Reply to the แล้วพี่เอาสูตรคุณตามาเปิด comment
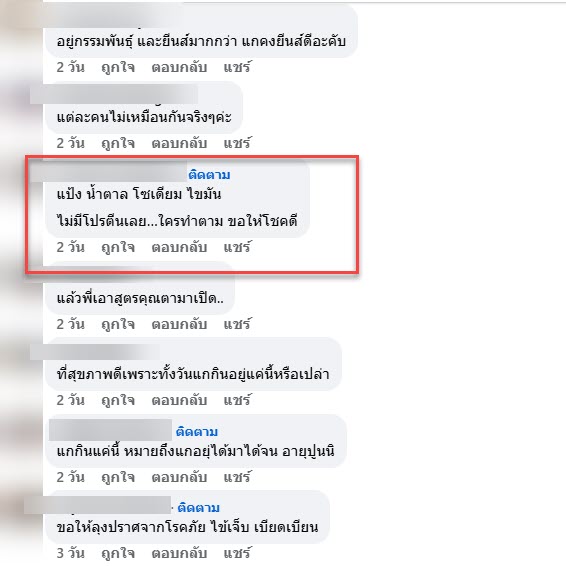This screenshot has height=566, width=566. tap(179, 325)
